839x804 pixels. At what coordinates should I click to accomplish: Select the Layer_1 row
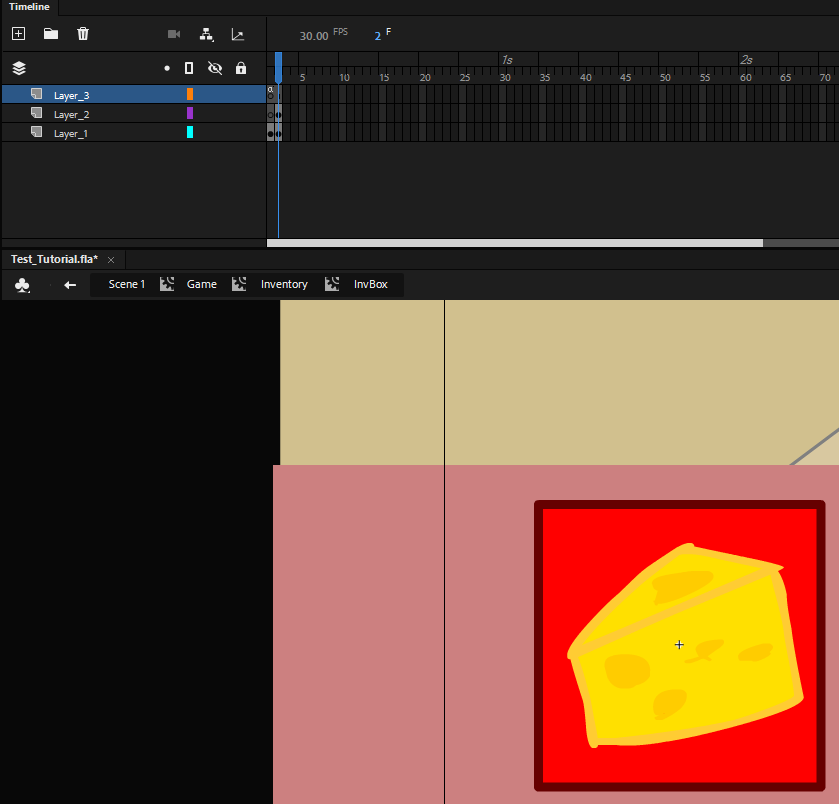pyautogui.click(x=134, y=133)
